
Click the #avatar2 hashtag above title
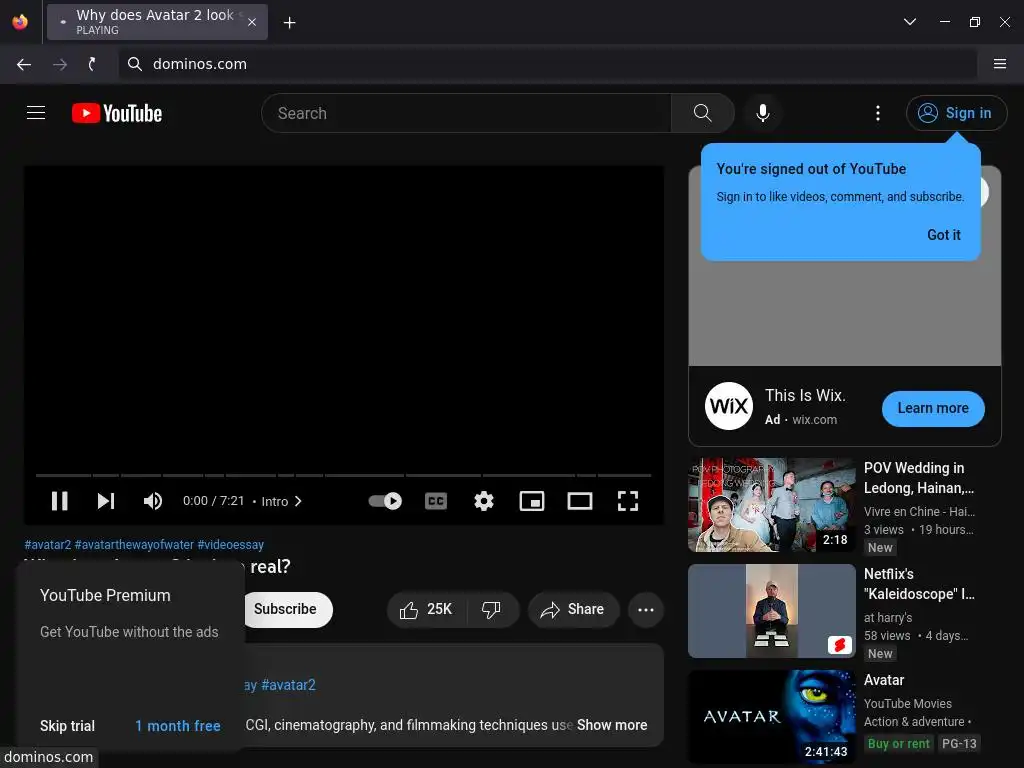(x=48, y=545)
